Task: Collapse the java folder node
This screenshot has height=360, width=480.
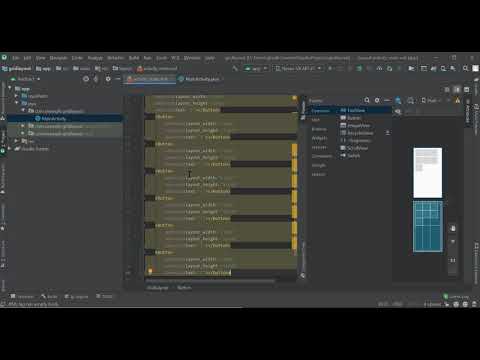Action: [x=16, y=103]
